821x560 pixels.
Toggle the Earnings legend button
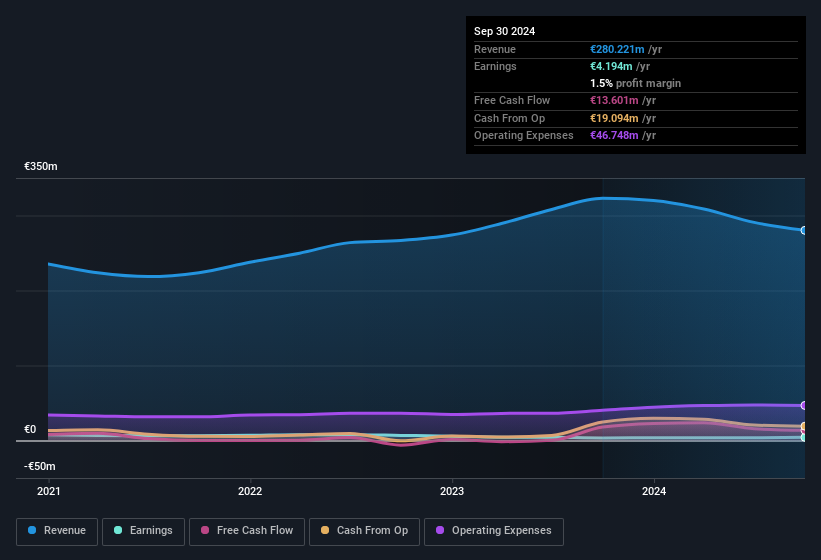click(x=143, y=531)
